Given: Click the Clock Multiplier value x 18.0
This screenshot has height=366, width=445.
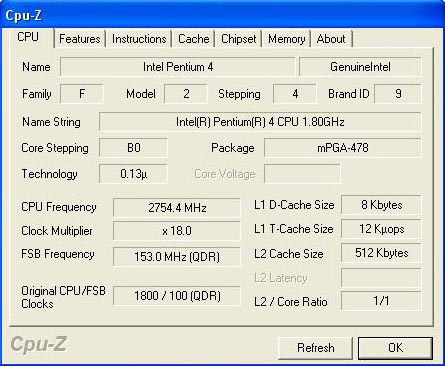Looking at the screenshot, I should tap(177, 231).
